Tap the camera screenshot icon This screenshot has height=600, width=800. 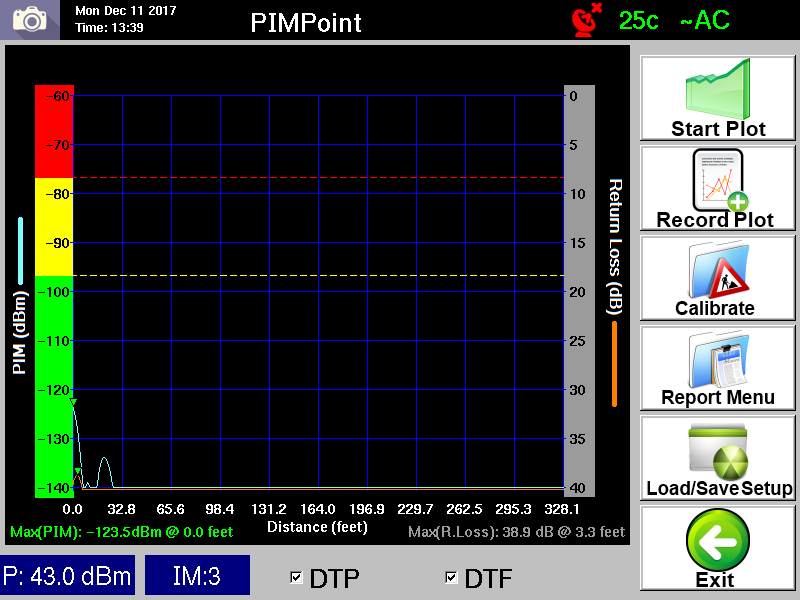pyautogui.click(x=30, y=20)
